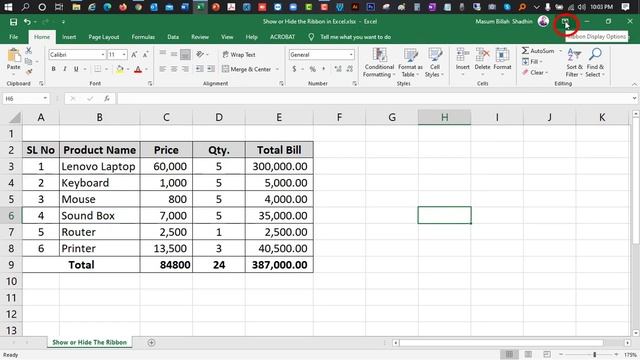Decrease font size with the smaller A

(x=145, y=54)
